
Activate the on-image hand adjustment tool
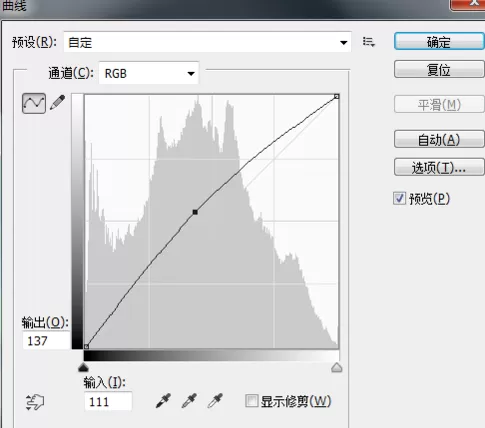(x=35, y=402)
